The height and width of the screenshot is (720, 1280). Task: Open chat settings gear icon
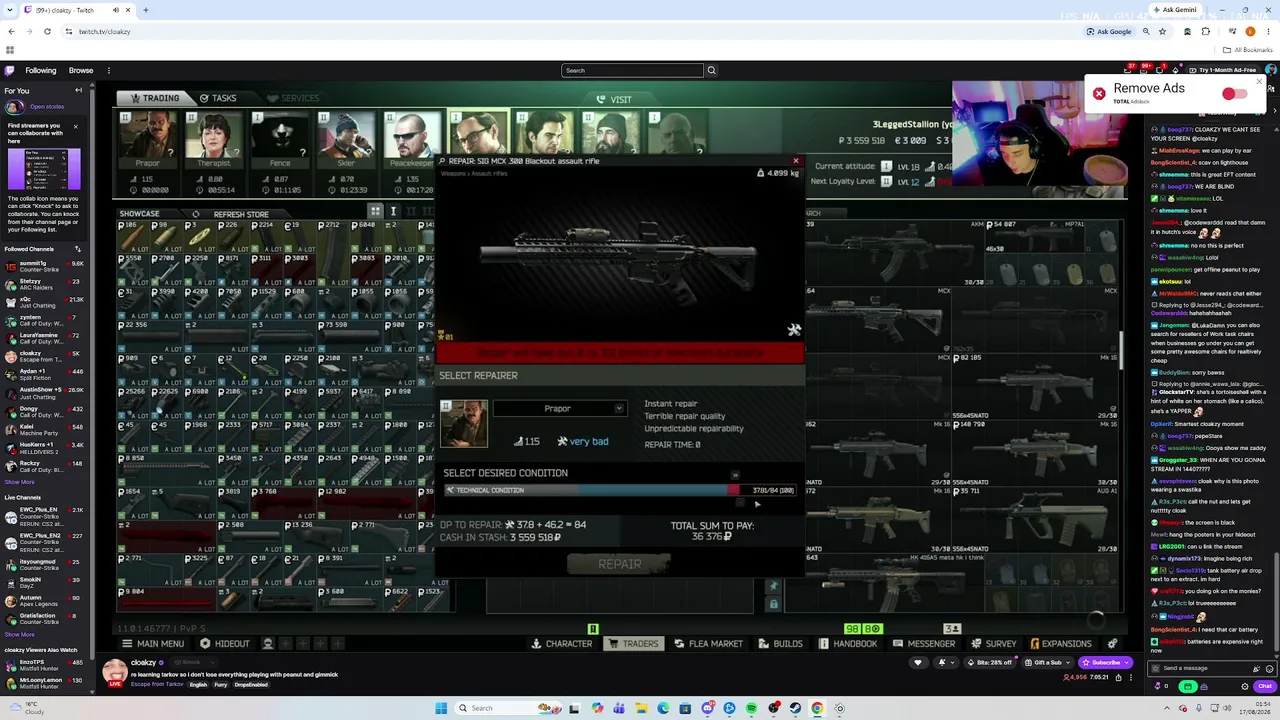click(x=1245, y=686)
